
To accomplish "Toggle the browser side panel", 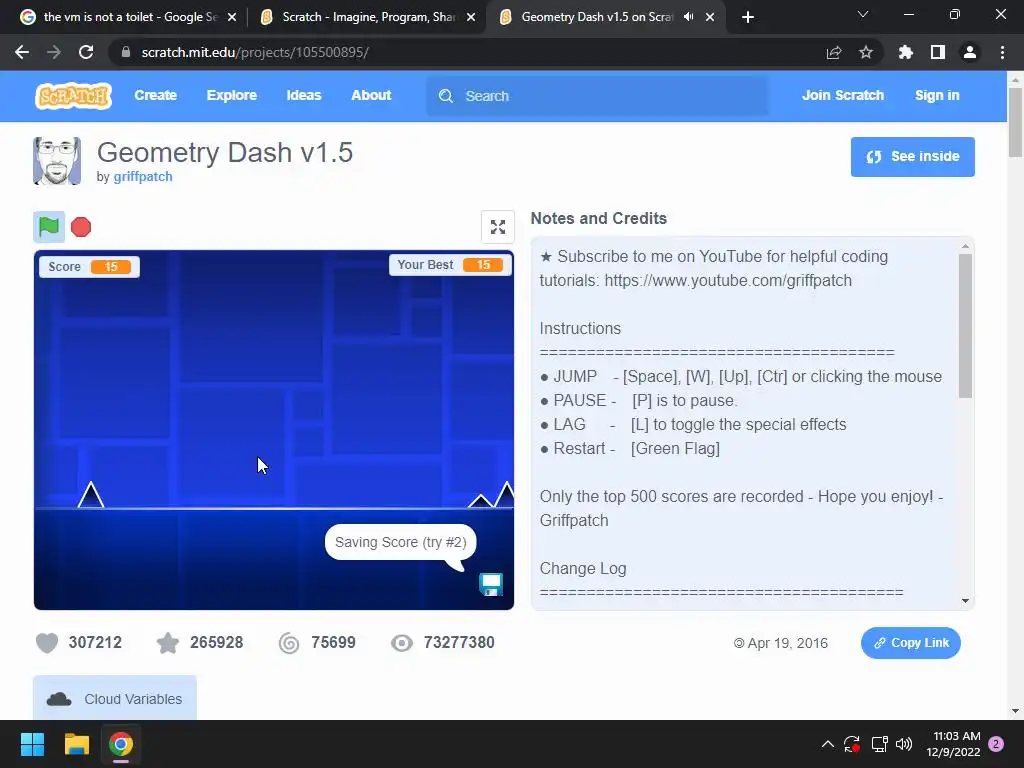I will pyautogui.click(x=938, y=52).
